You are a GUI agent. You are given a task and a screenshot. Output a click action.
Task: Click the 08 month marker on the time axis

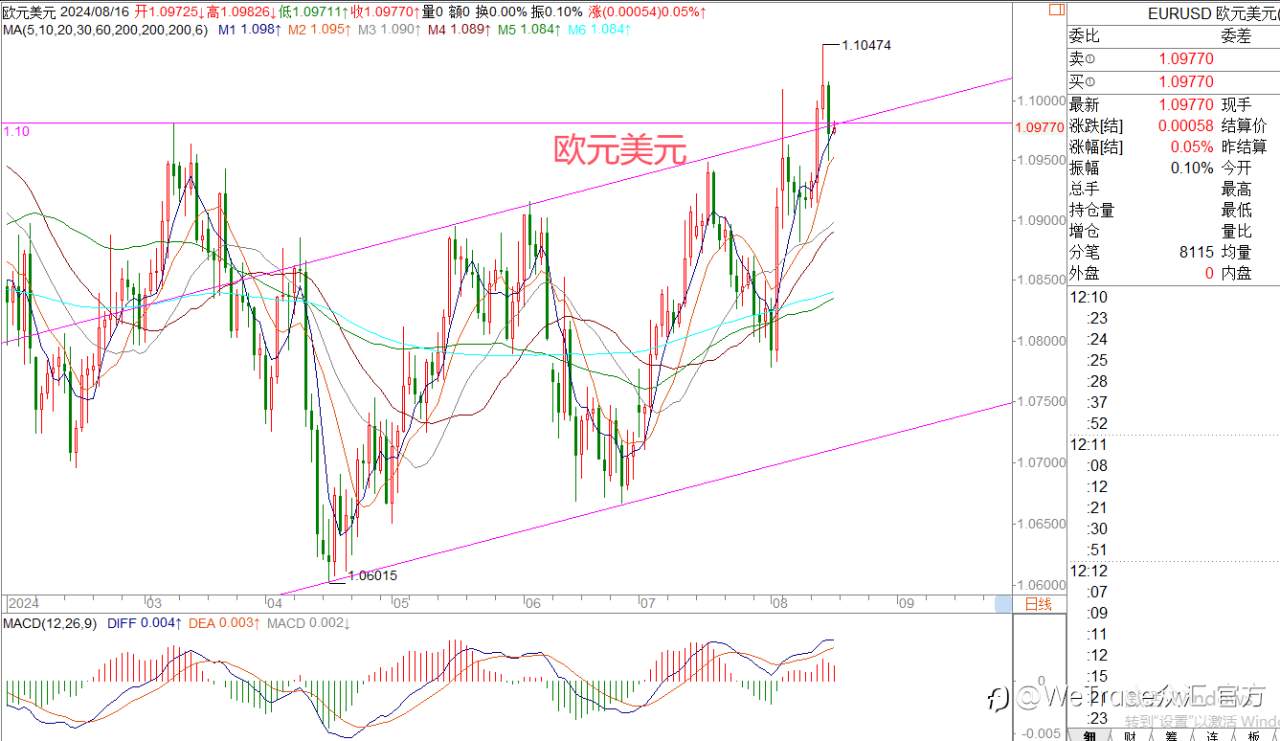click(x=779, y=604)
